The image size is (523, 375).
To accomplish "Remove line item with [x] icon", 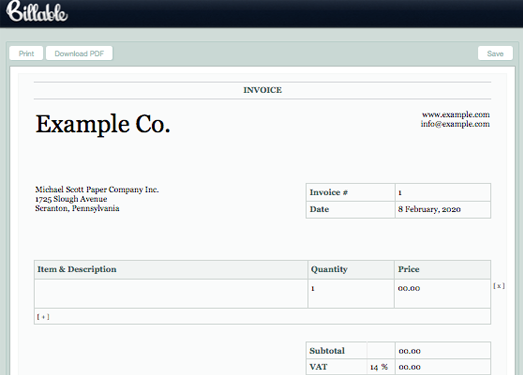I will pyautogui.click(x=499, y=286).
